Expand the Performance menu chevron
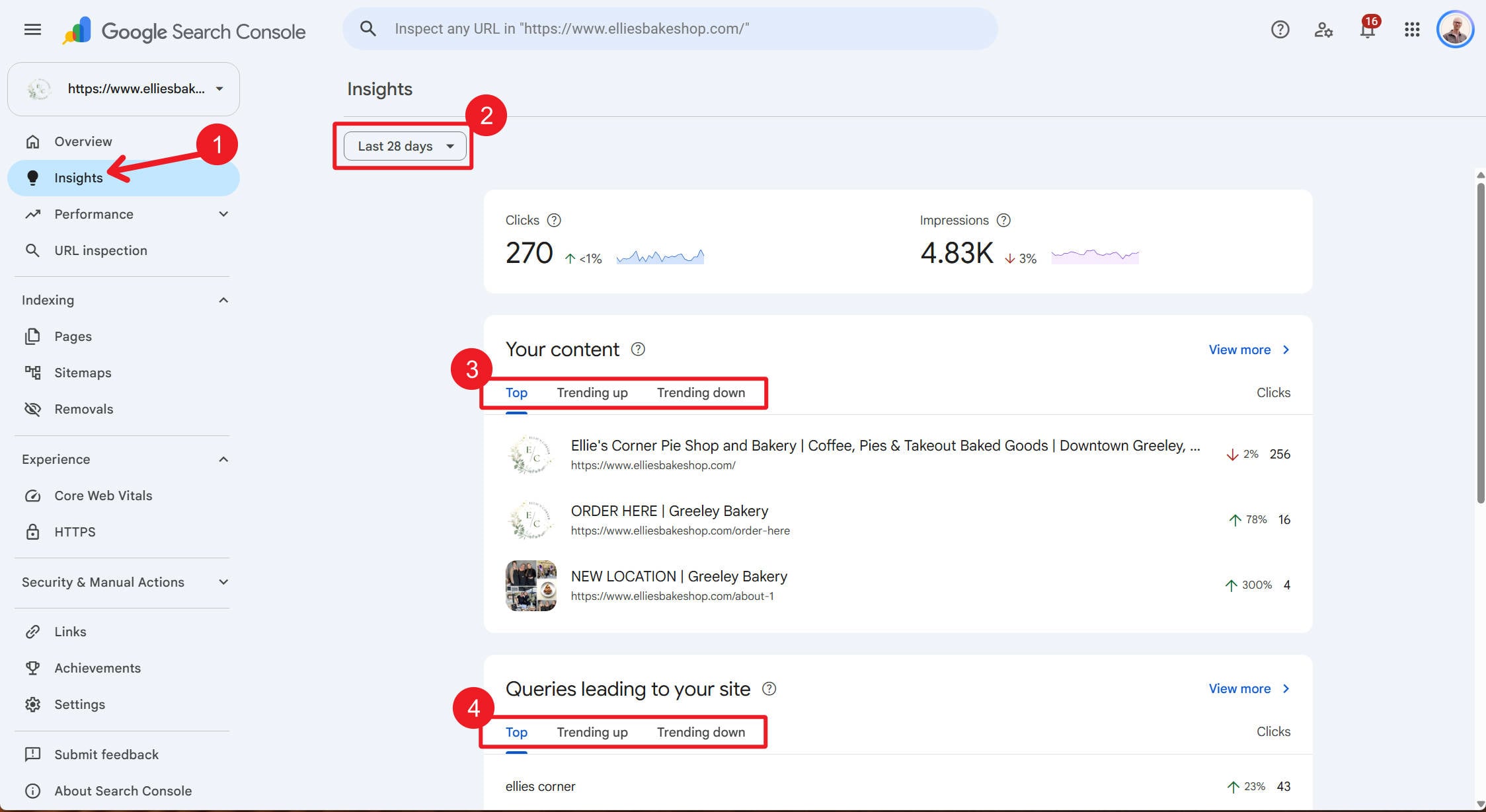The height and width of the screenshot is (812, 1486). (223, 214)
